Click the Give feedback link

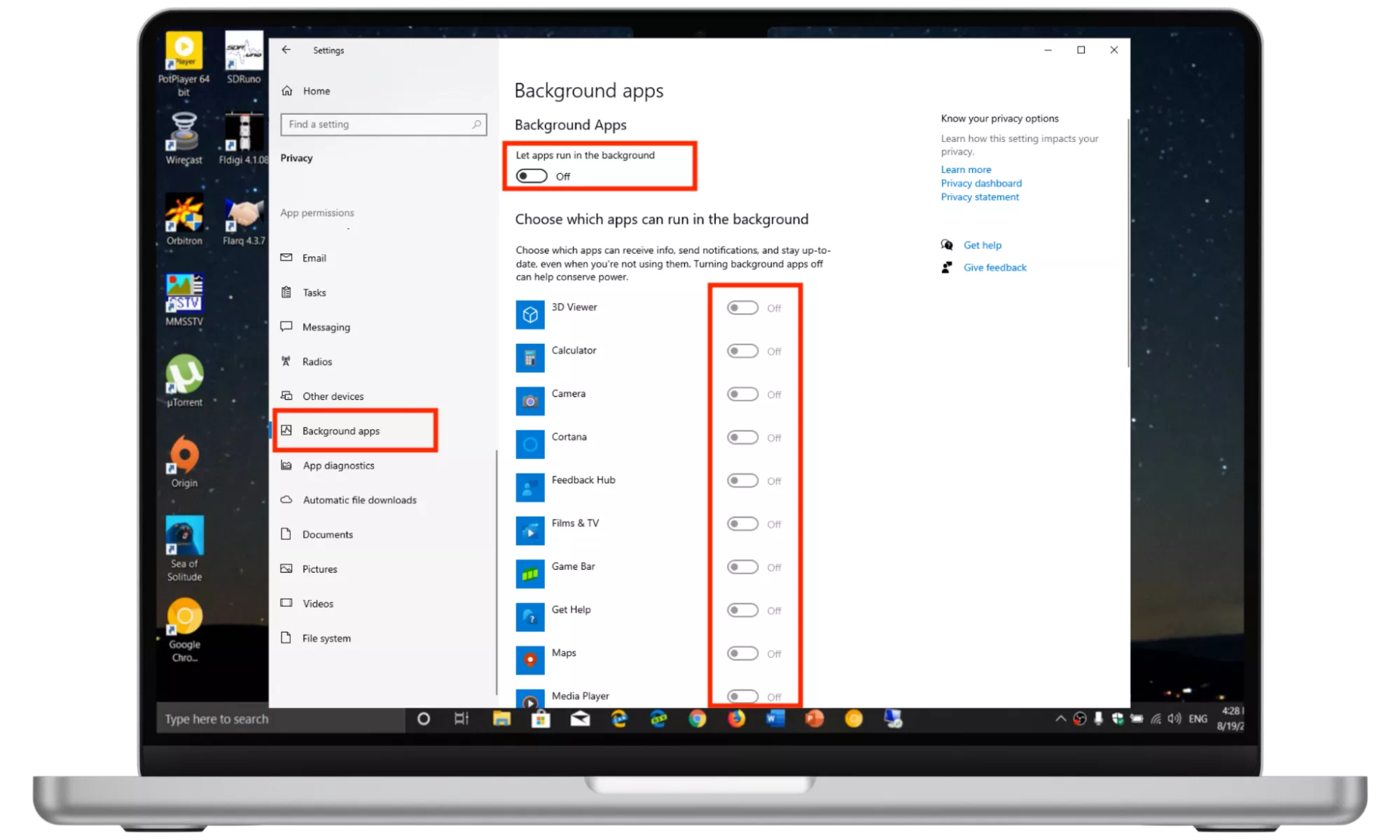tap(994, 267)
